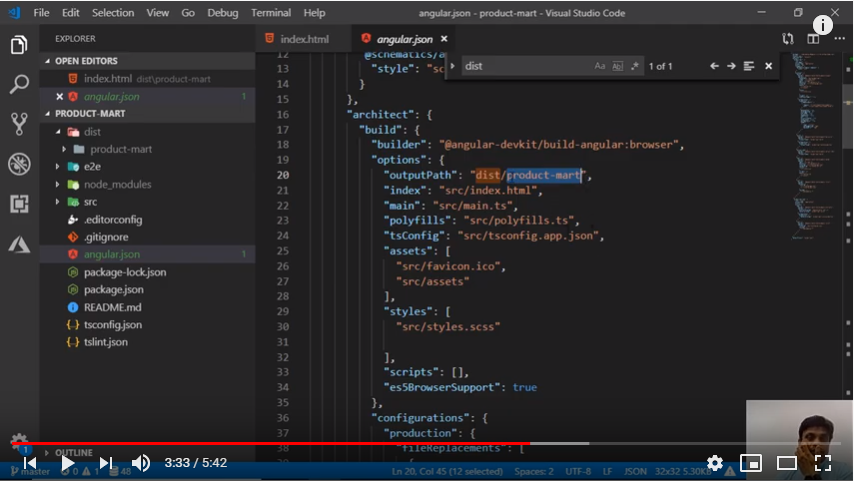The height and width of the screenshot is (481, 854).
Task: Toggle Match Whole Word in find widget
Action: 617,66
